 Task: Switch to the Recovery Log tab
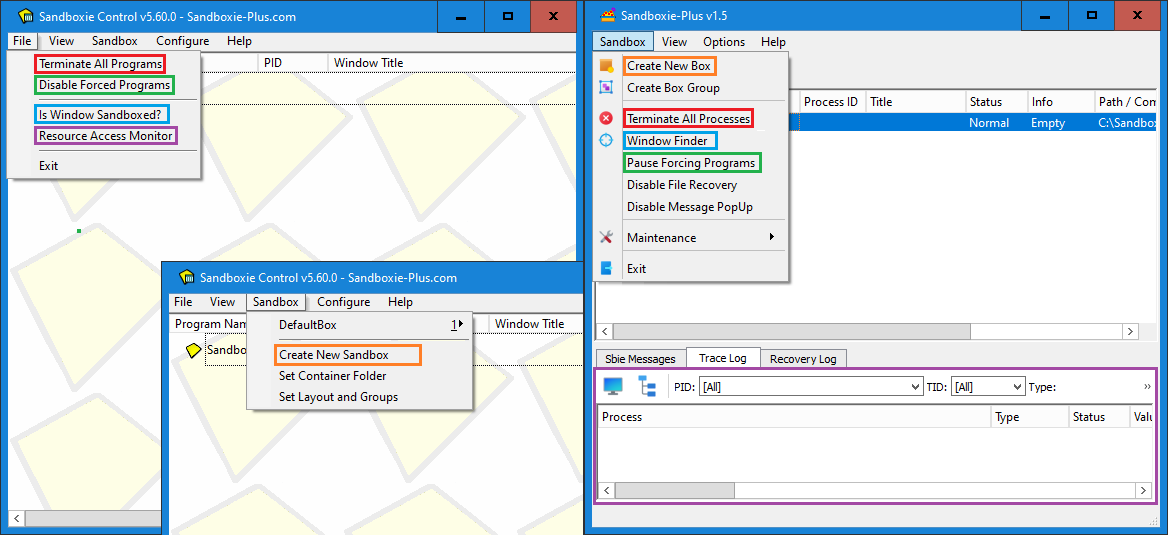click(802, 359)
